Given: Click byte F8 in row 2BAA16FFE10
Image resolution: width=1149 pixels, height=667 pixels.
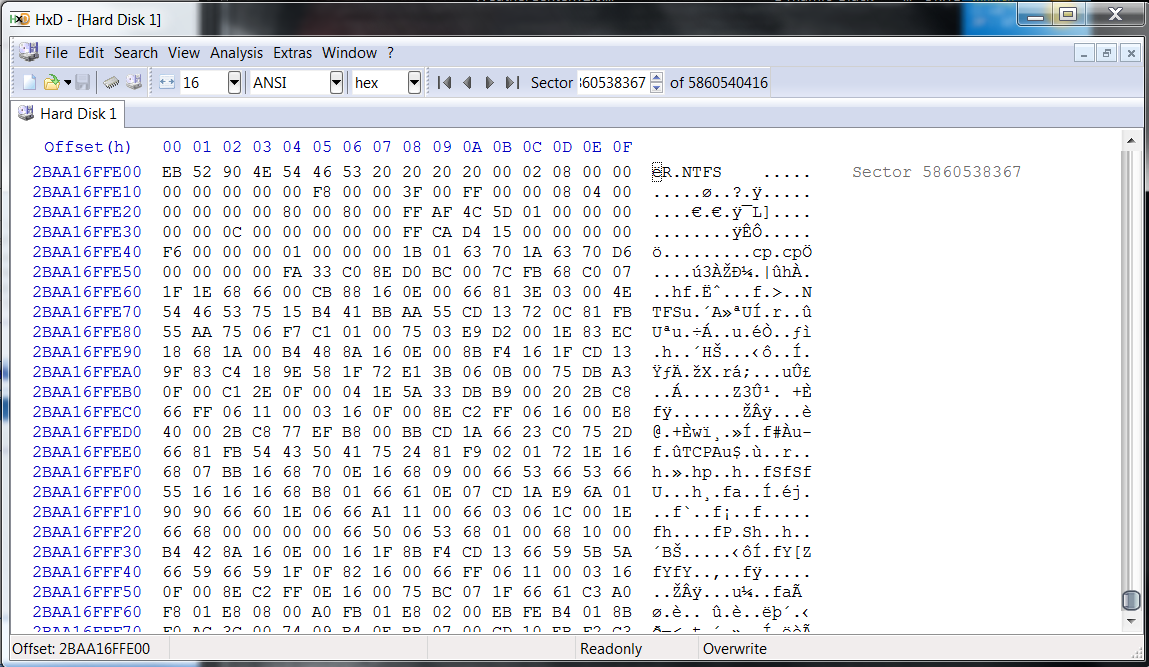Looking at the screenshot, I should 322,192.
